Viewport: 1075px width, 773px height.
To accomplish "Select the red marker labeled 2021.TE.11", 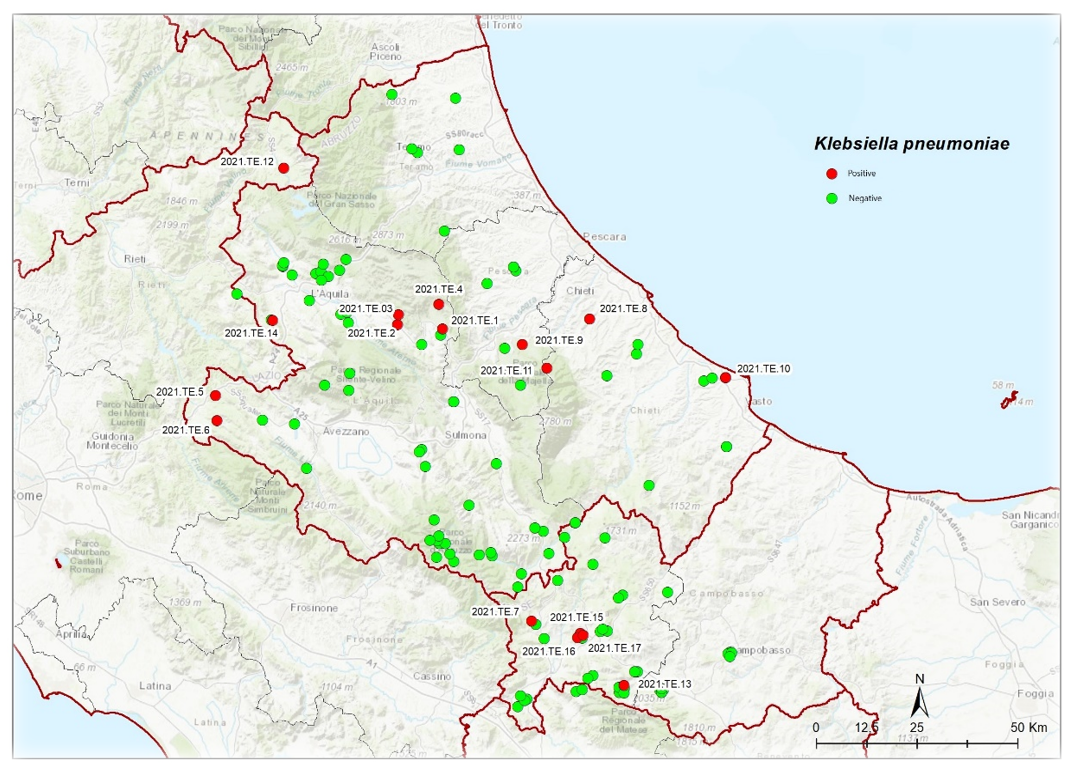I will 546,368.
